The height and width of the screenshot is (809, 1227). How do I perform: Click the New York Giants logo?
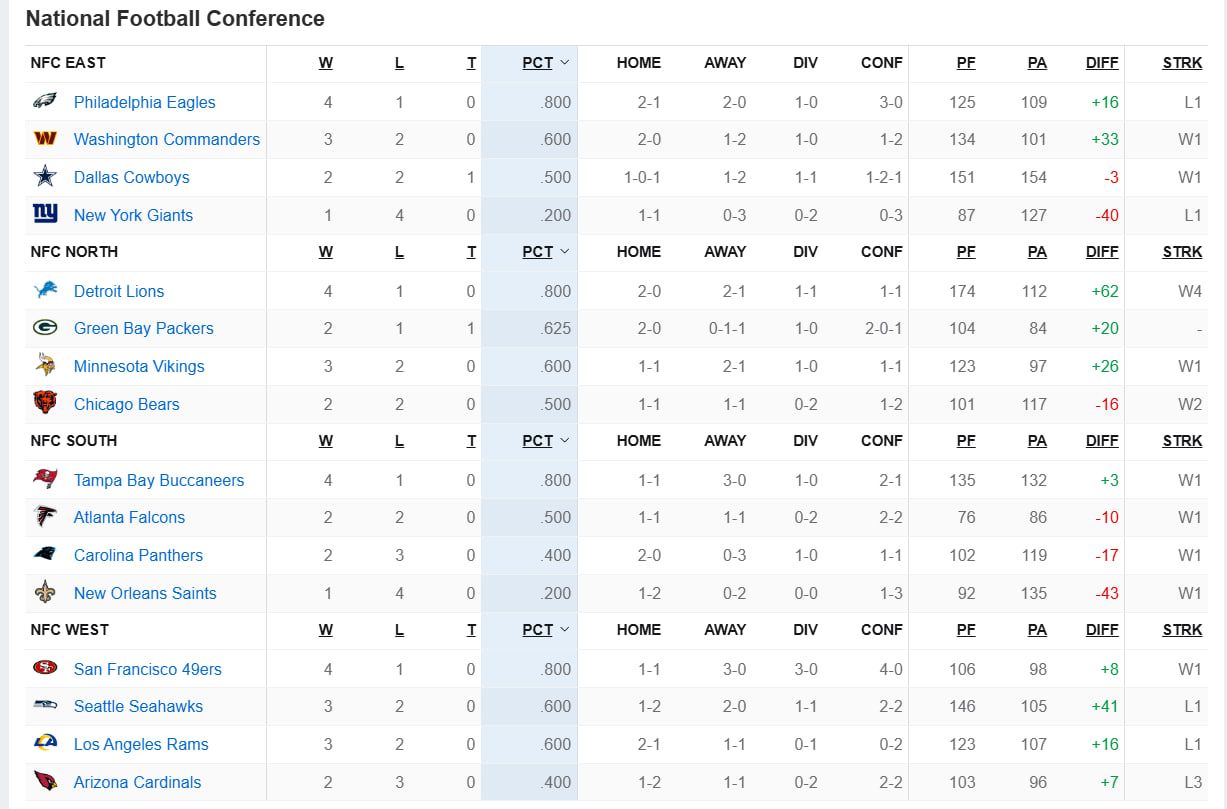45,214
